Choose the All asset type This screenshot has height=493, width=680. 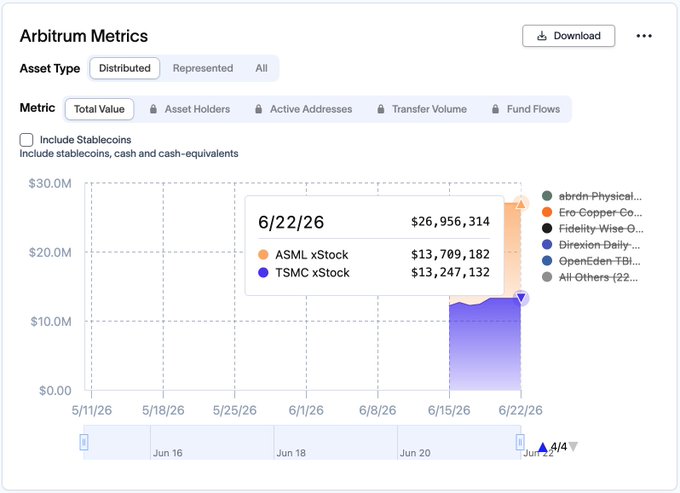pyautogui.click(x=261, y=68)
